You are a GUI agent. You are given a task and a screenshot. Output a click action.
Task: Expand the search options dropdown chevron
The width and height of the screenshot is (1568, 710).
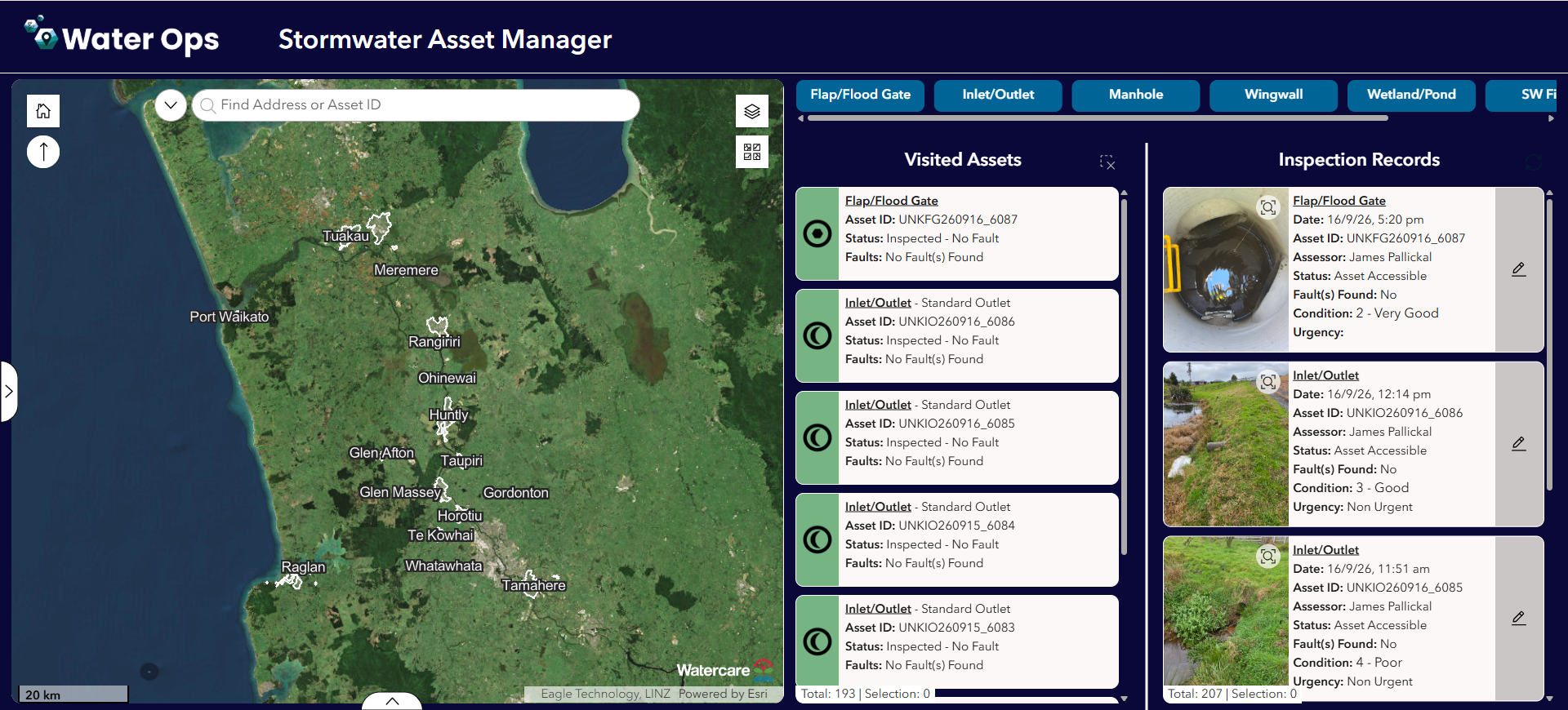(x=171, y=105)
